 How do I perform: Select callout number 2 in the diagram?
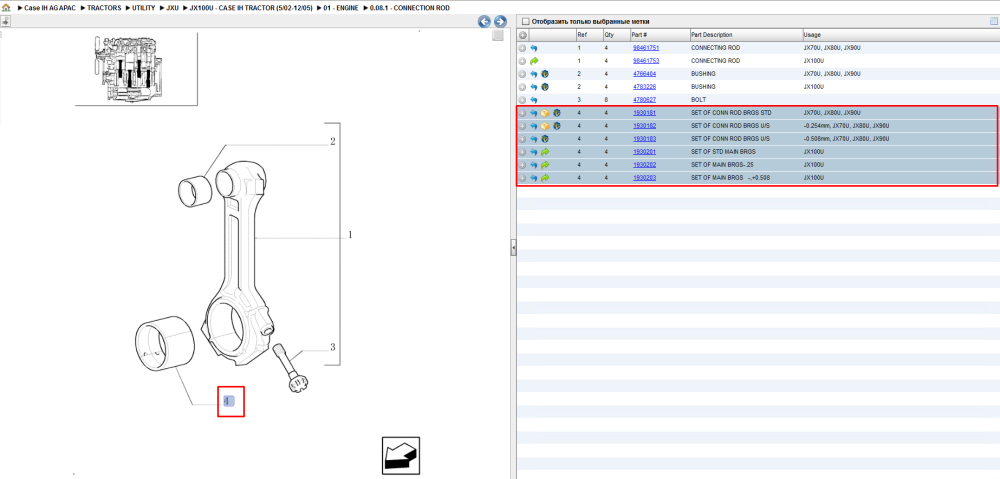(x=333, y=142)
